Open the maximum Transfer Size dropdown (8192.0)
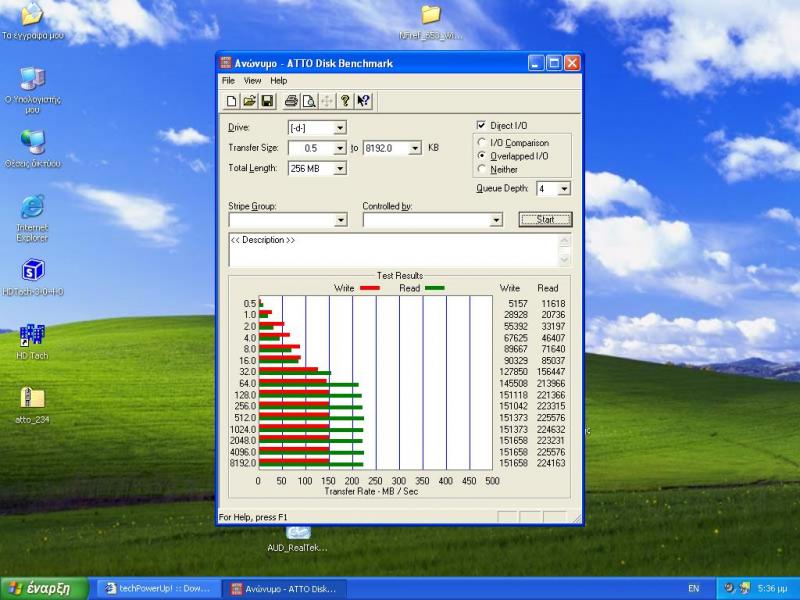 coord(415,148)
